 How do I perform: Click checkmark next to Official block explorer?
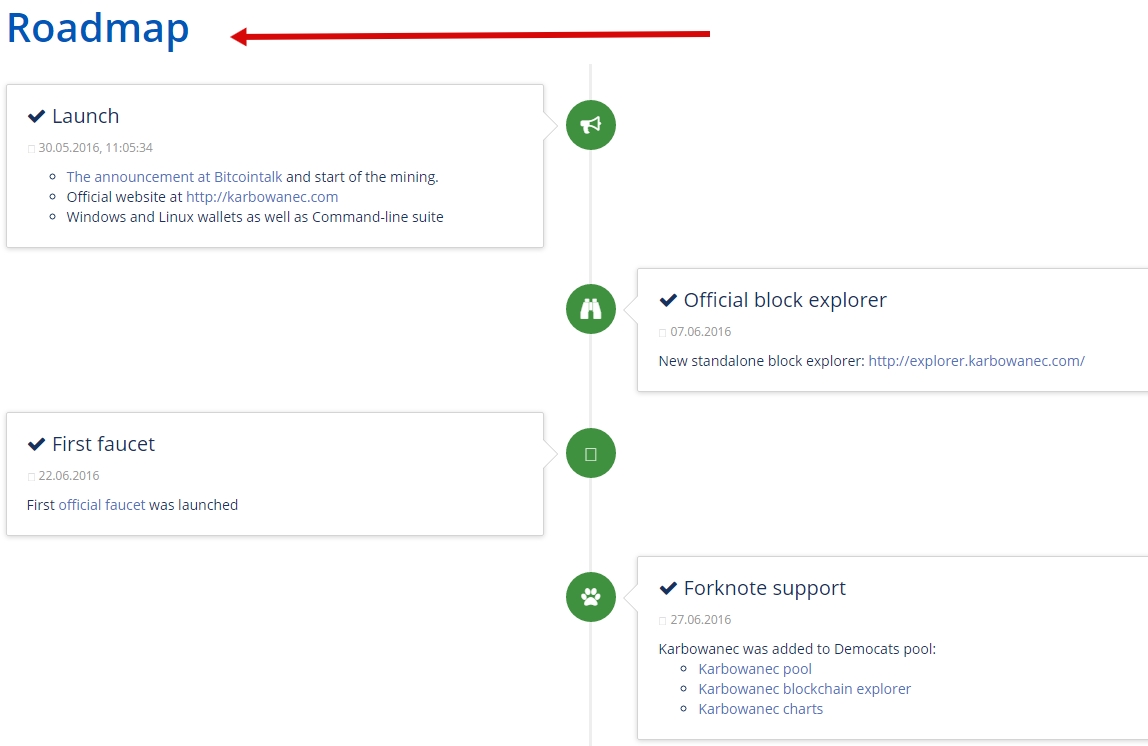[x=668, y=300]
